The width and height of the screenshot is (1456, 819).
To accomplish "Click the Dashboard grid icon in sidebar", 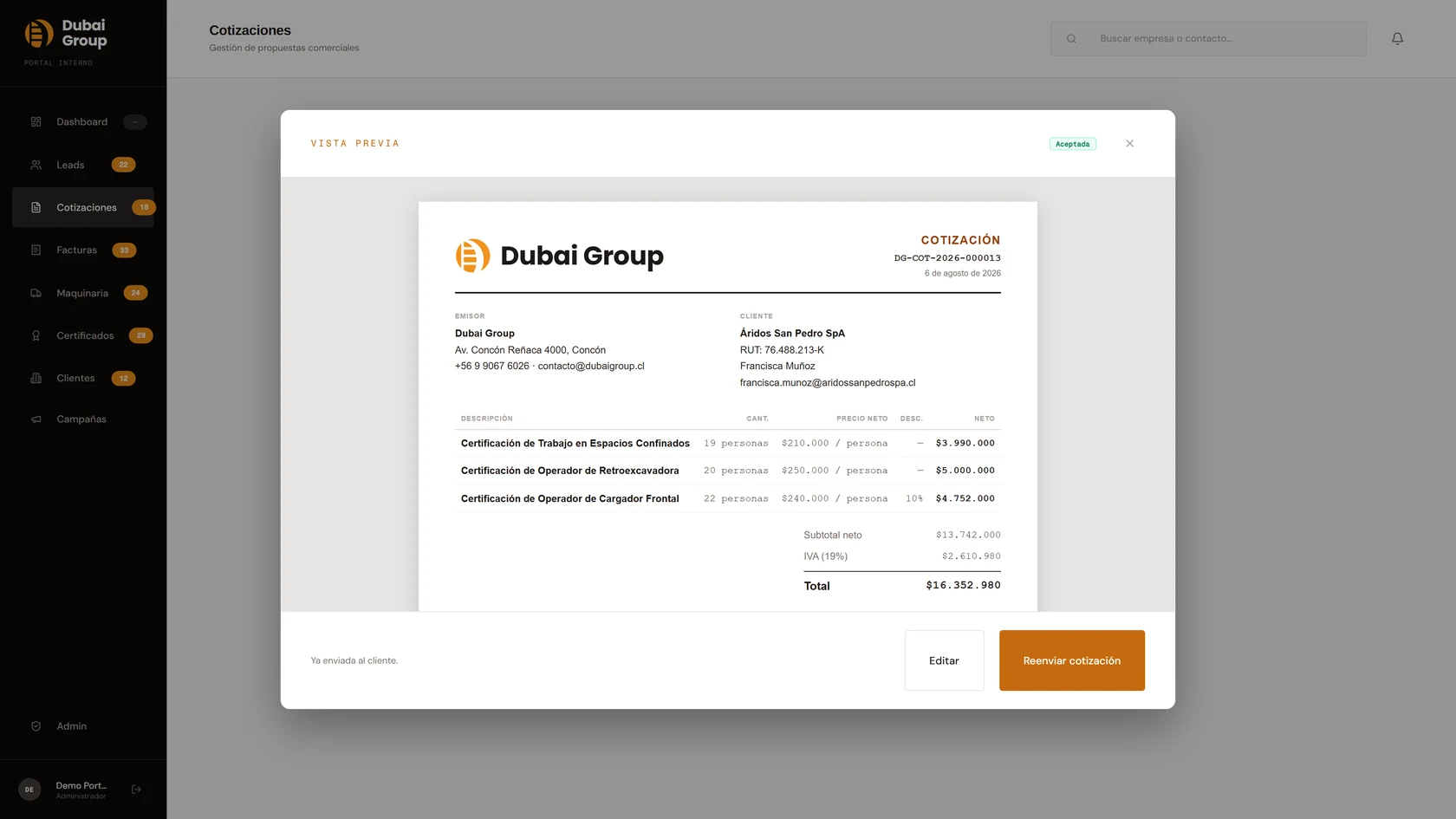I will tap(36, 122).
